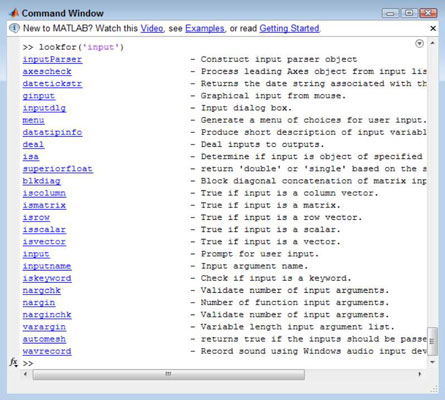
Task: Close the Command Window with red X
Action: pyautogui.click(x=428, y=13)
